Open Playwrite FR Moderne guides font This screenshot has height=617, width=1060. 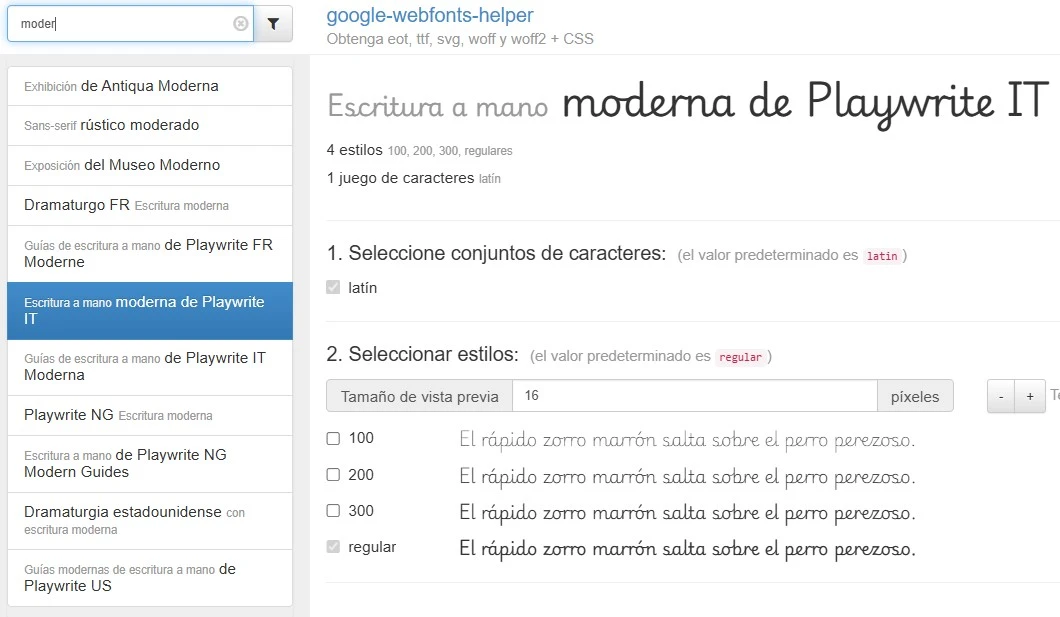[x=150, y=253]
